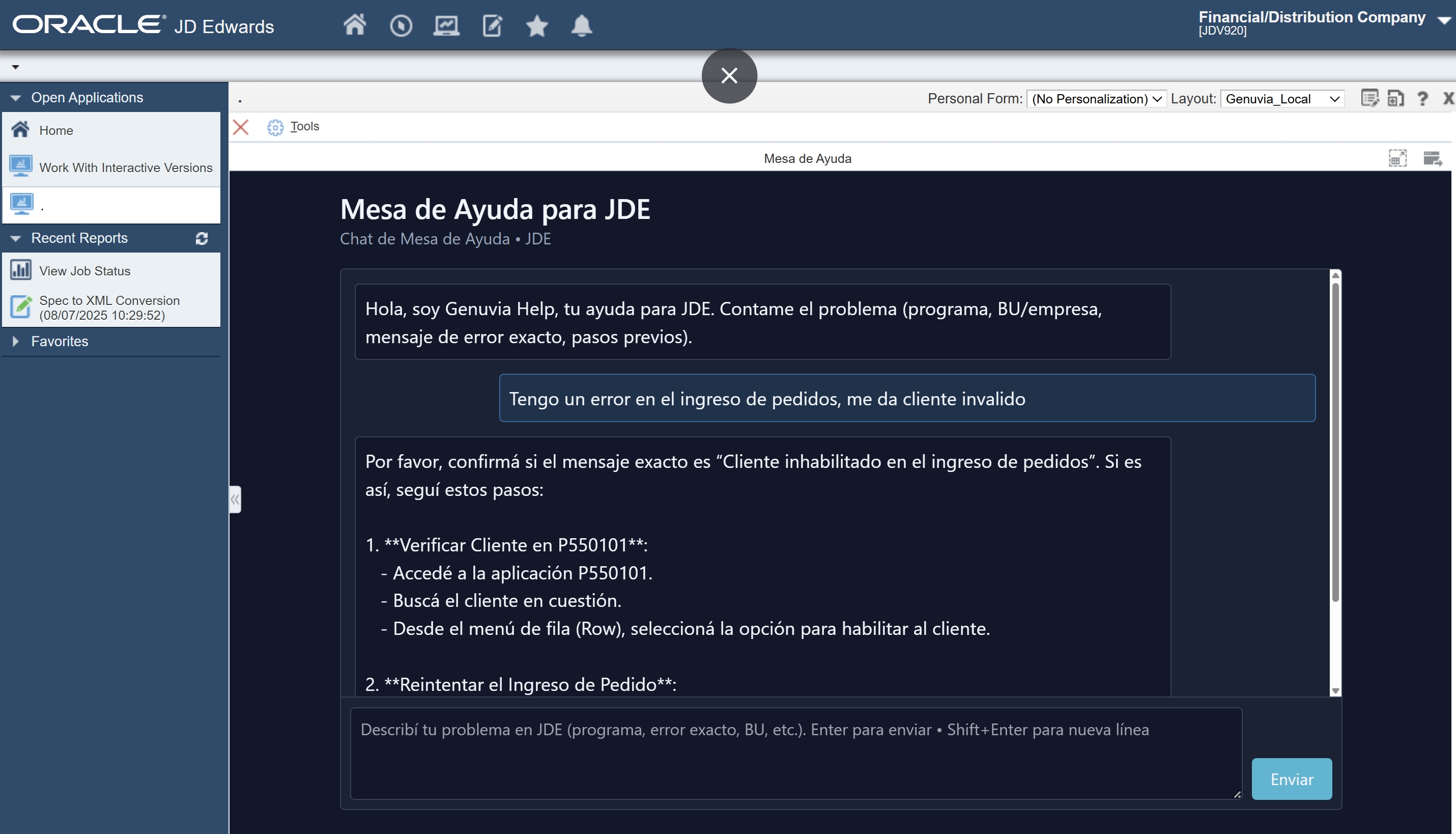Viewport: 1456px width, 834px height.
Task: Go to the EnterpriseOne home page icon
Action: [354, 25]
